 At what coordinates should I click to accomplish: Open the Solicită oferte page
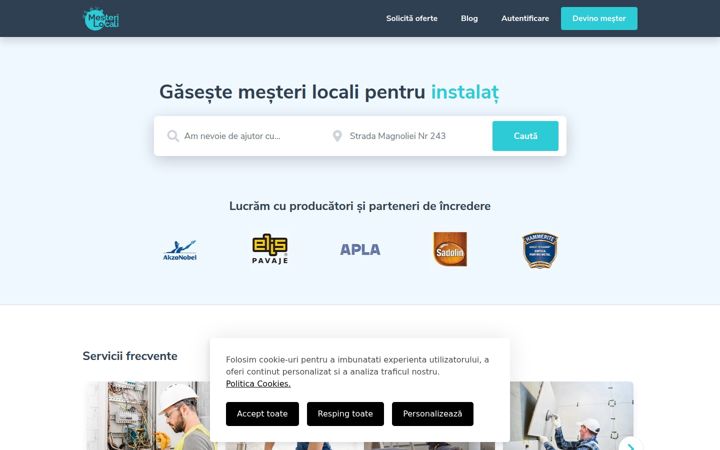point(411,18)
